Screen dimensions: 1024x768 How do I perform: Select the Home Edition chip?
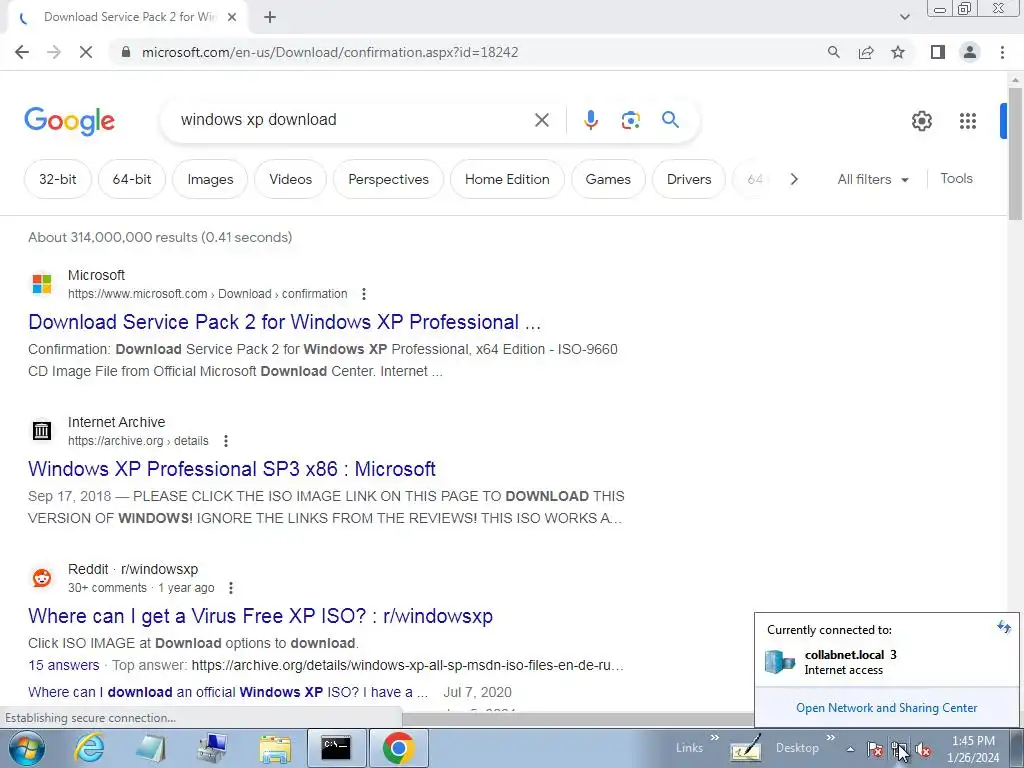pyautogui.click(x=507, y=179)
